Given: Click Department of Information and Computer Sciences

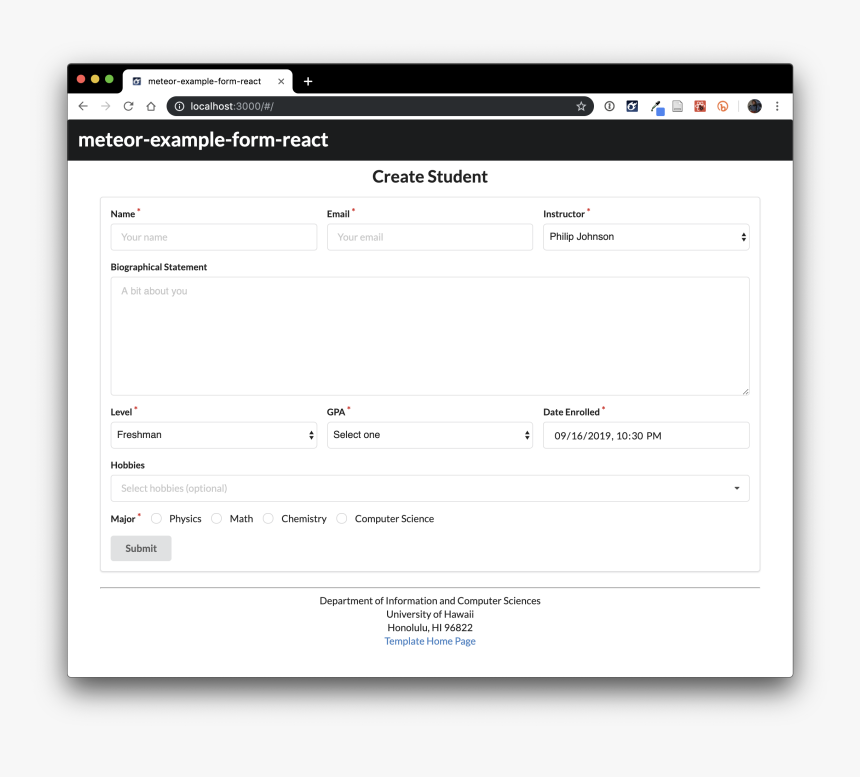Looking at the screenshot, I should [x=430, y=601].
